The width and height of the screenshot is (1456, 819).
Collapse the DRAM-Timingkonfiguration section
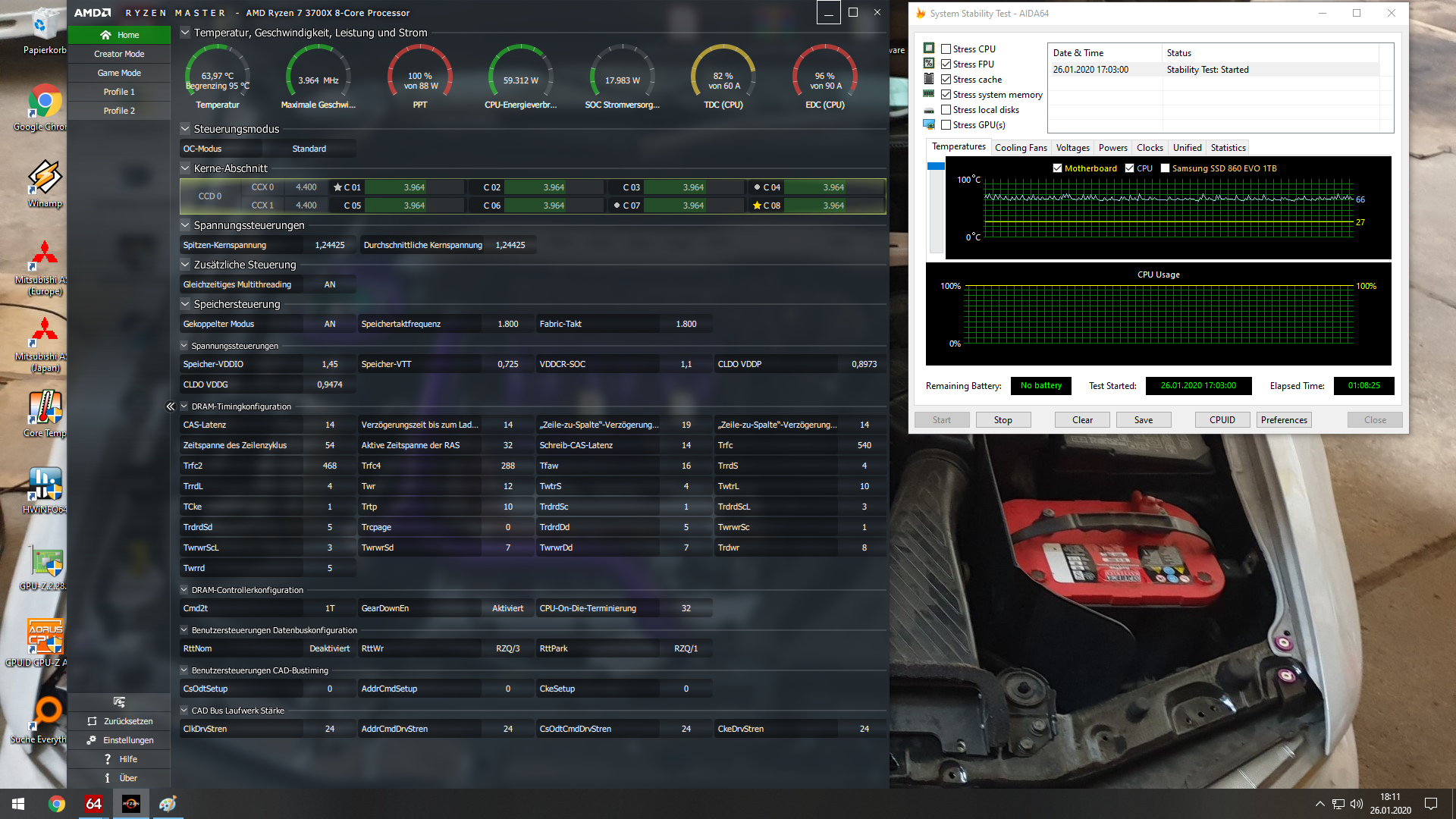pos(184,406)
